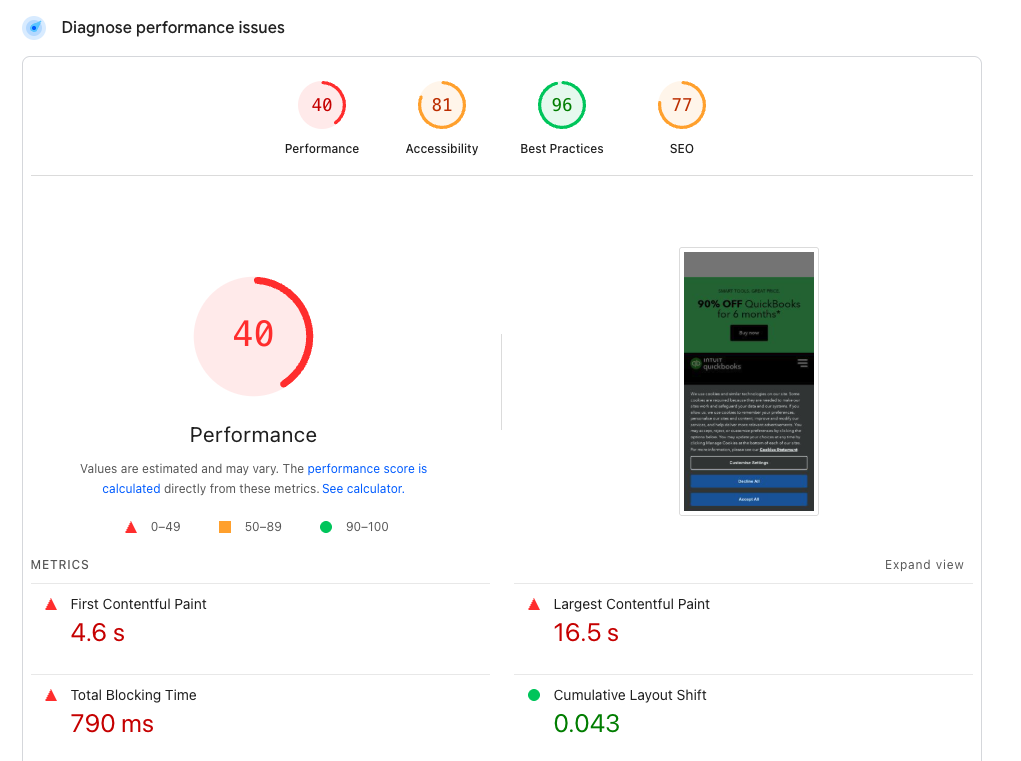
Task: Select the Performance score gauge showing 40
Action: 322,104
